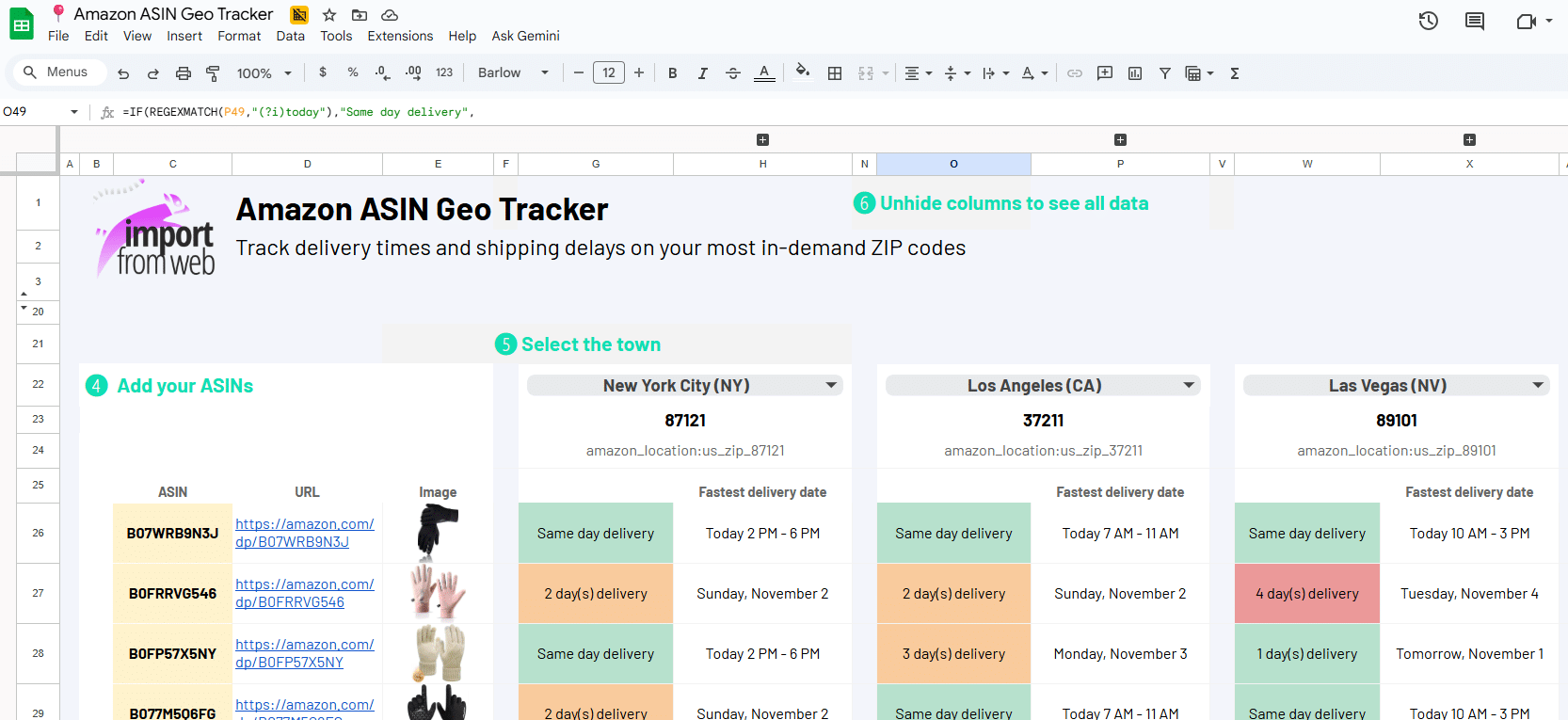This screenshot has width=1568, height=720.
Task: Open the comments panel icon
Action: tap(1475, 21)
